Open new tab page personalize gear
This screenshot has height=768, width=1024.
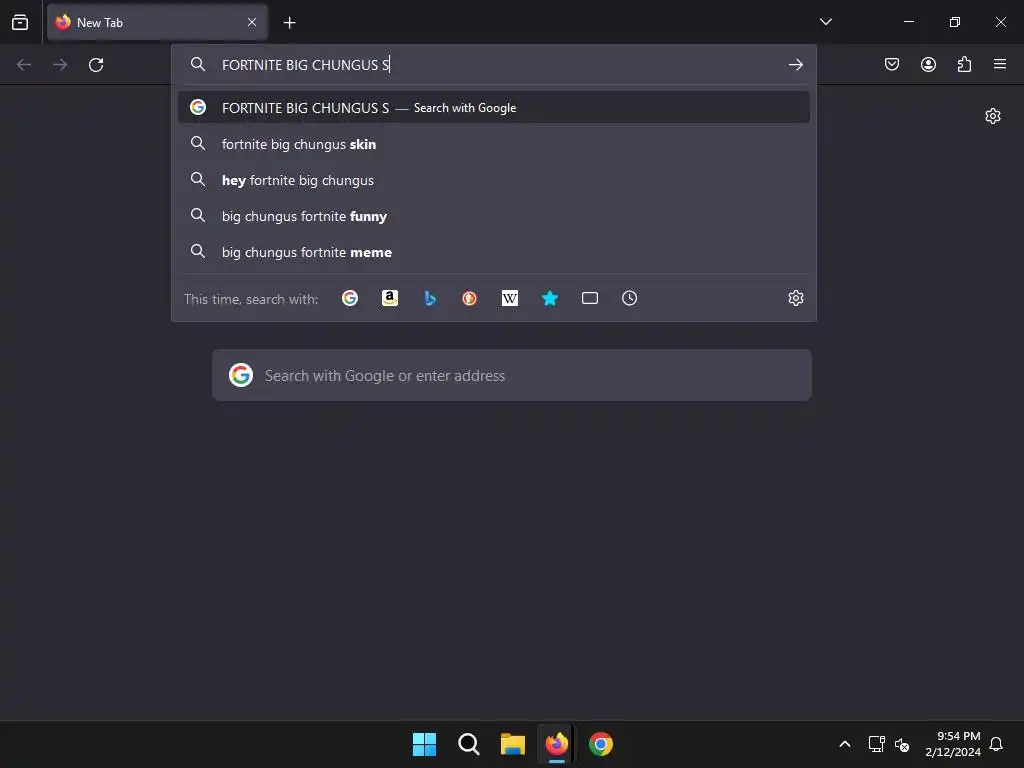[x=993, y=116]
